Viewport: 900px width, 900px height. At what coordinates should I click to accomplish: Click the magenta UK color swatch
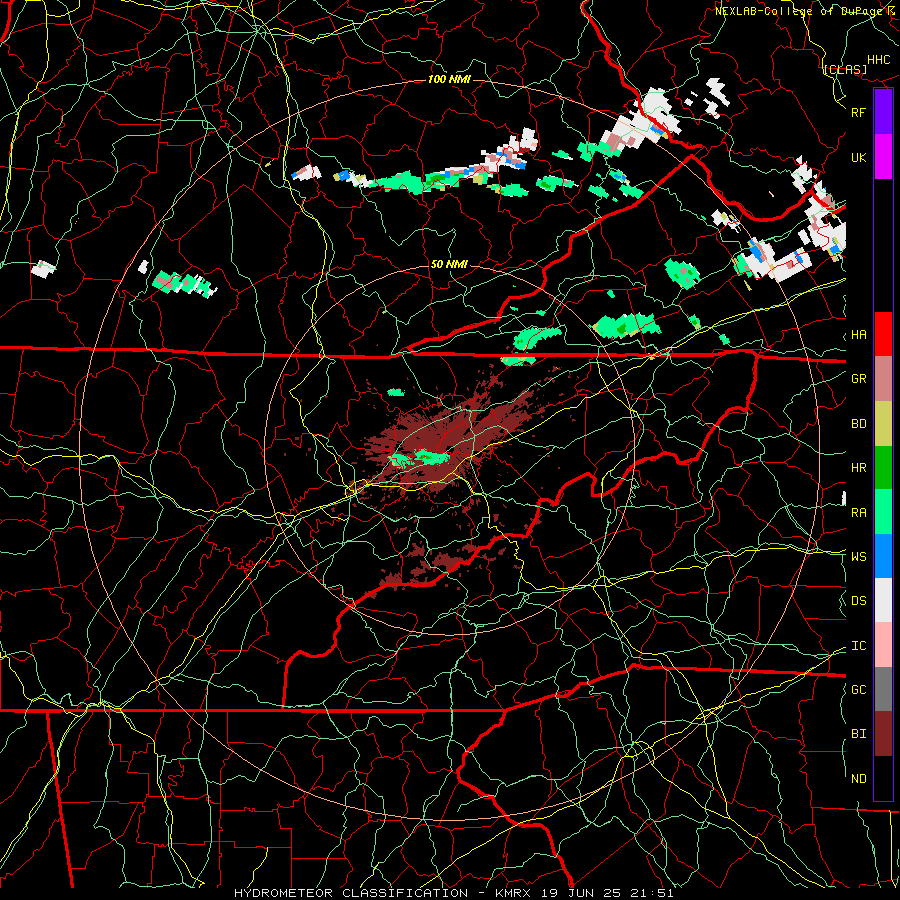pyautogui.click(x=883, y=157)
